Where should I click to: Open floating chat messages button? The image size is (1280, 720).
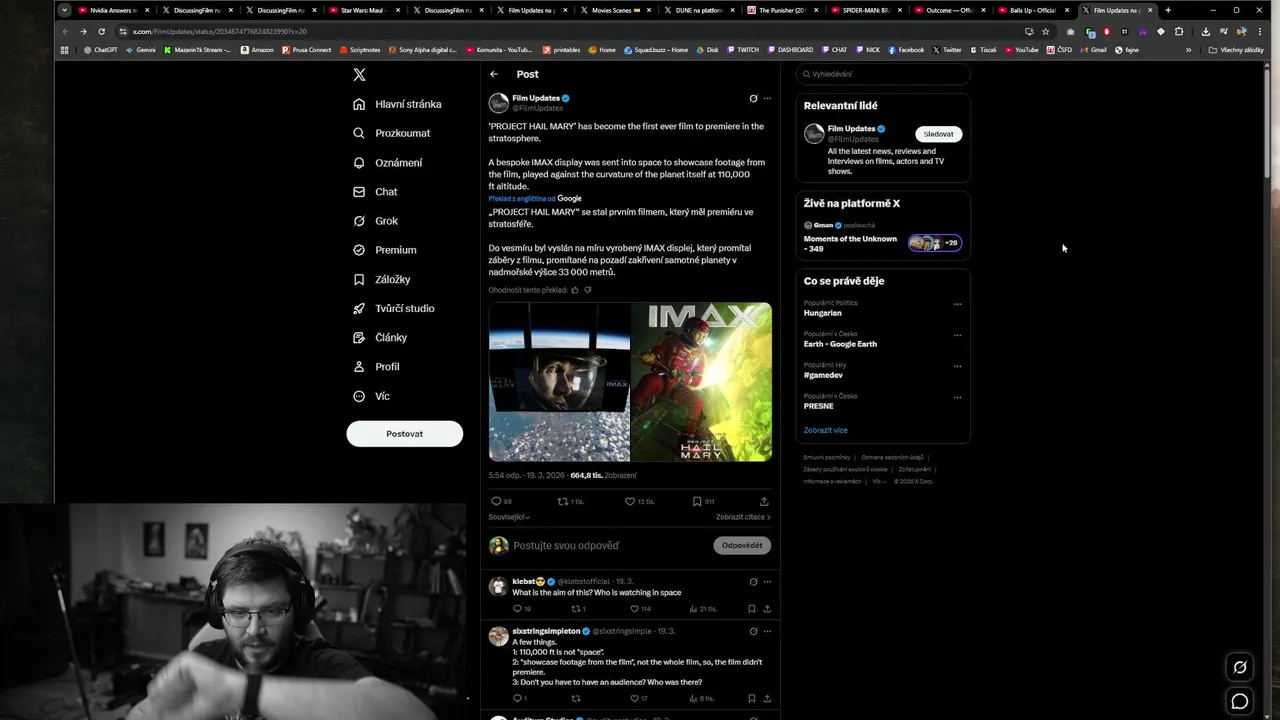pos(1240,701)
